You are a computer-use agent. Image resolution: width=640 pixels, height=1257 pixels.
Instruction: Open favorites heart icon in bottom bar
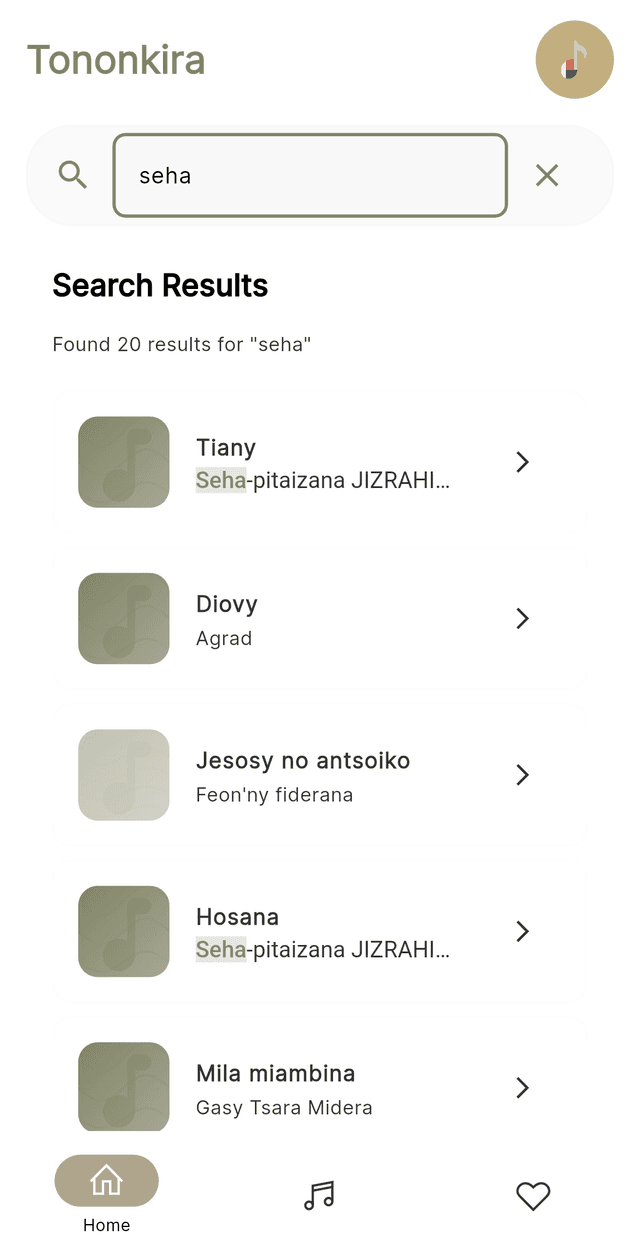tap(533, 1195)
